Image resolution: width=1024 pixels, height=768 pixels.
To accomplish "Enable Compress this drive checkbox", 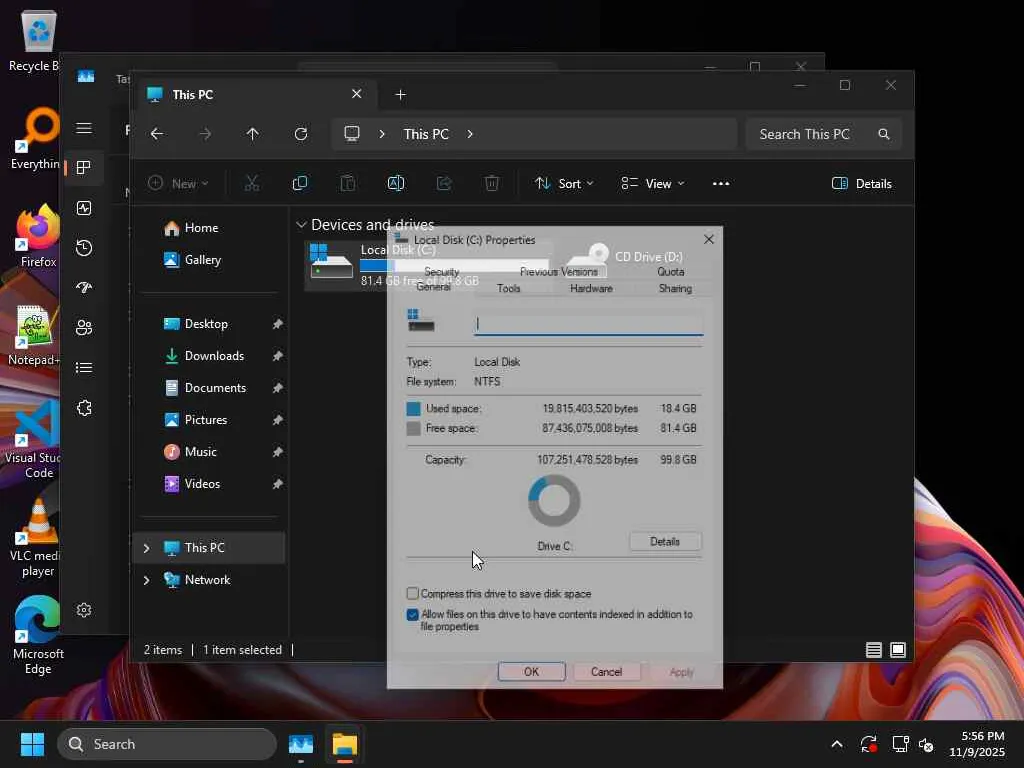I will (x=413, y=594).
